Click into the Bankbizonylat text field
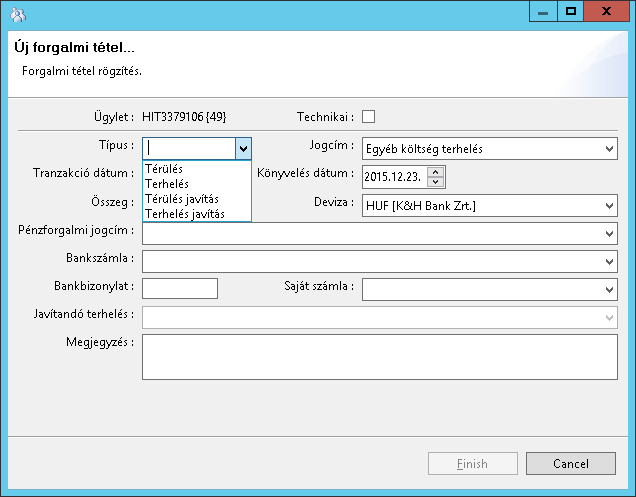The width and height of the screenshot is (636, 497). [x=180, y=289]
